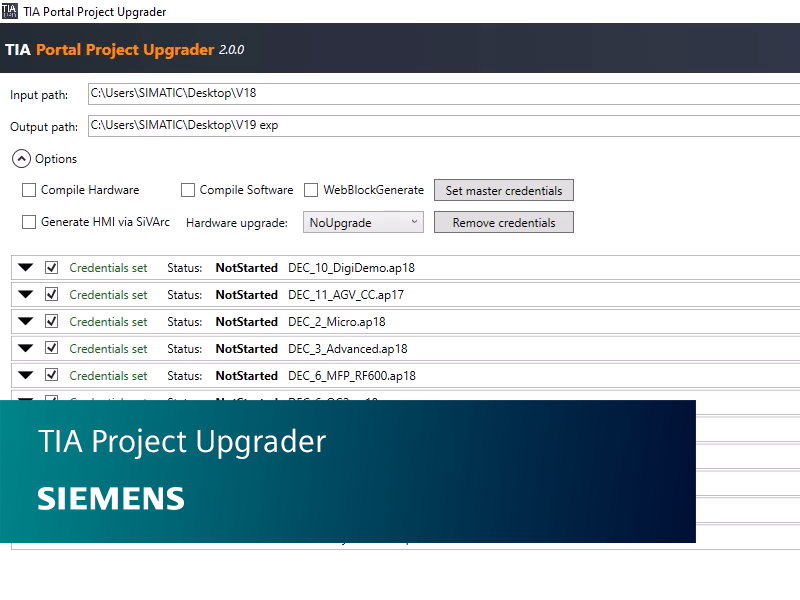
Task: Uncheck the DEC_11_AGV_CC.ap17 row checkbox
Action: 51,294
